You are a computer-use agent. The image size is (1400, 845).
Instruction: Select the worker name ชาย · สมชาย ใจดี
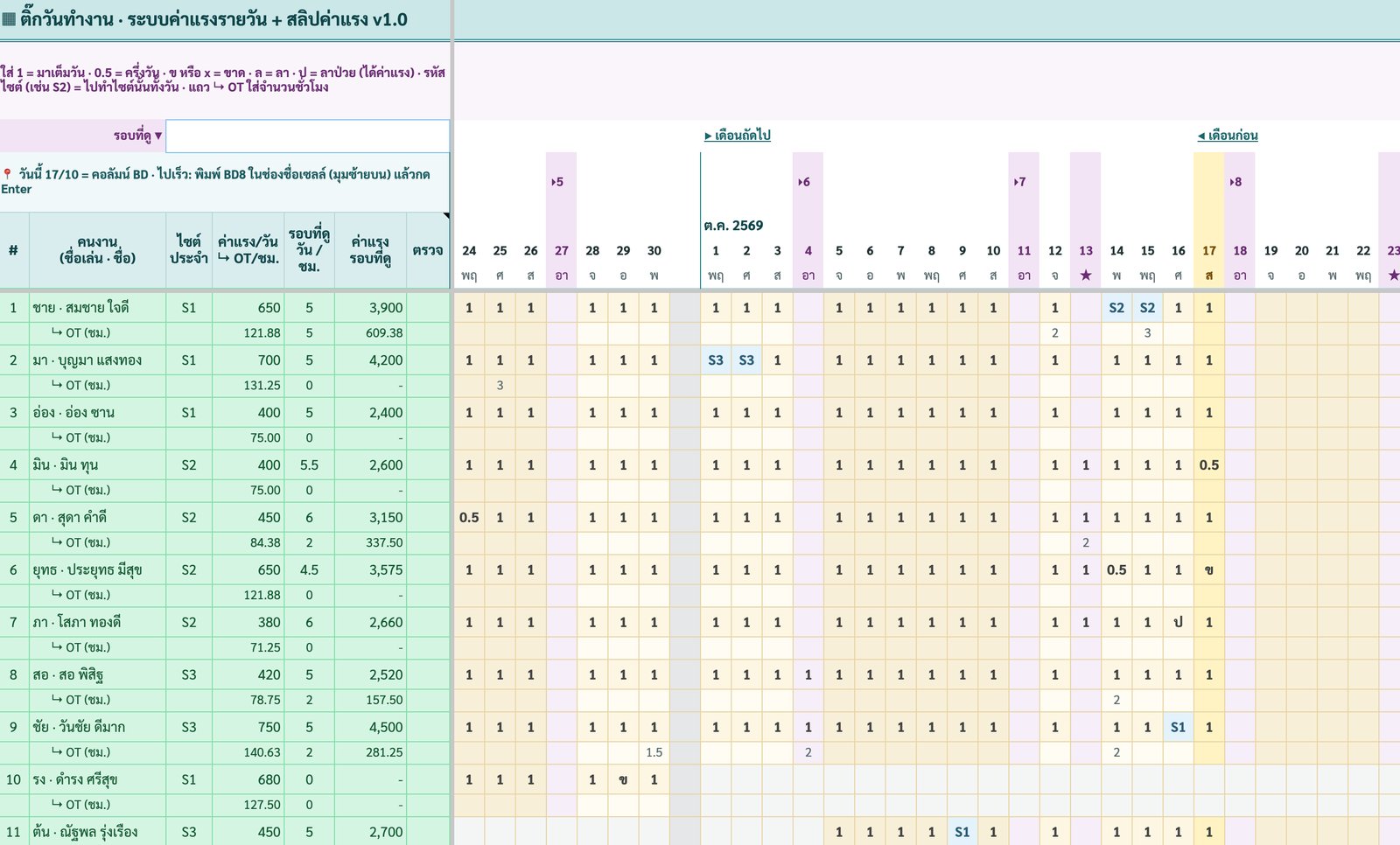click(80, 308)
